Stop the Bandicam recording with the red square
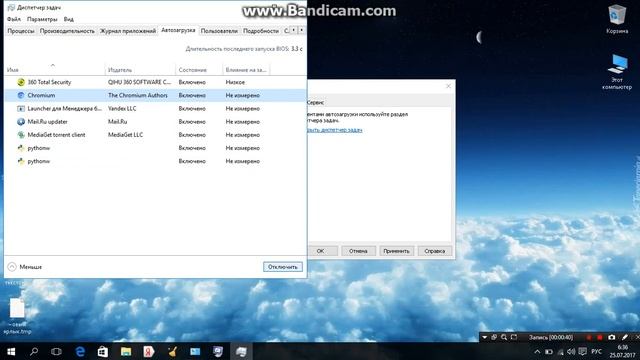The height and width of the screenshot is (360, 640). point(600,338)
